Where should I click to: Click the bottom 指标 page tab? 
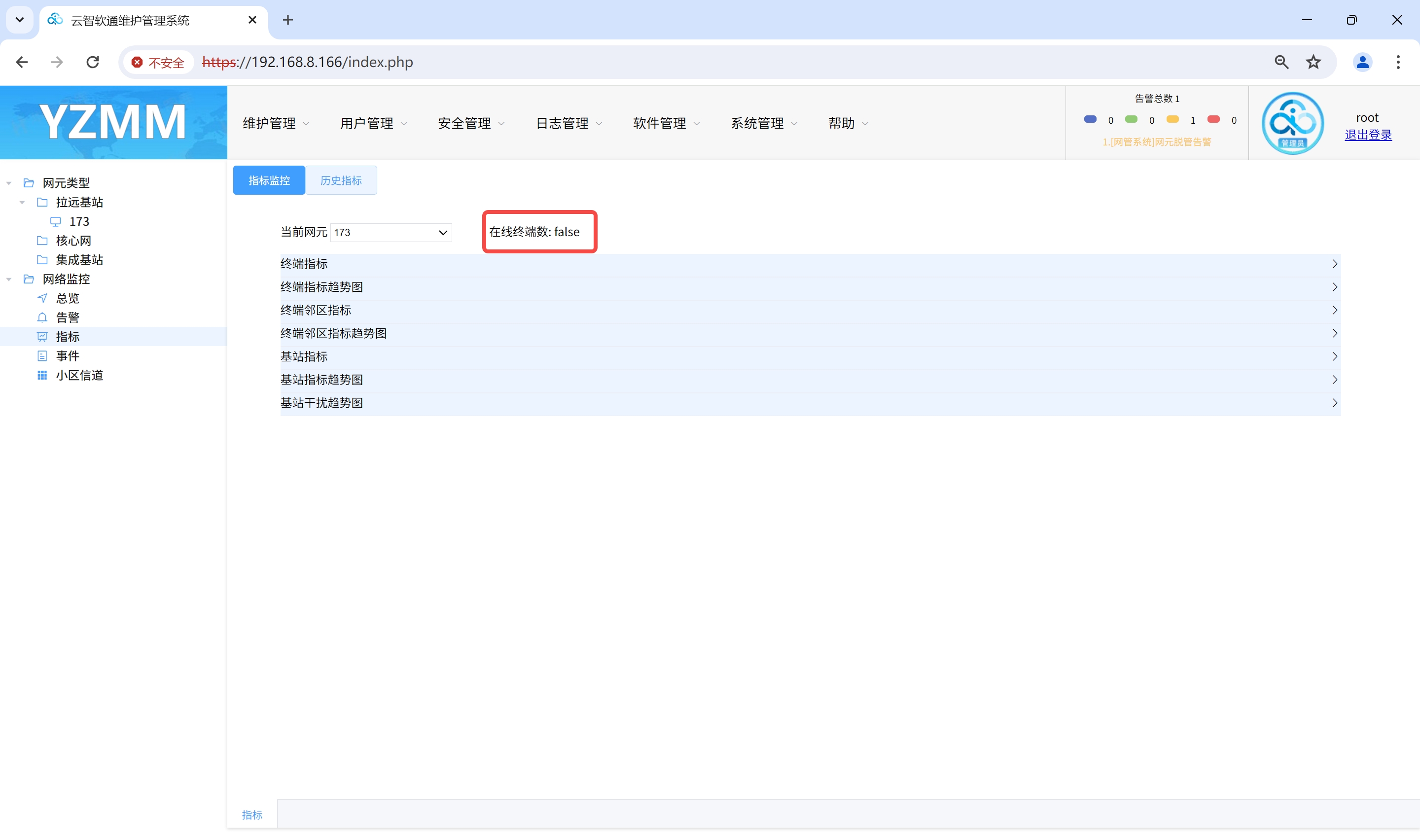(x=252, y=814)
